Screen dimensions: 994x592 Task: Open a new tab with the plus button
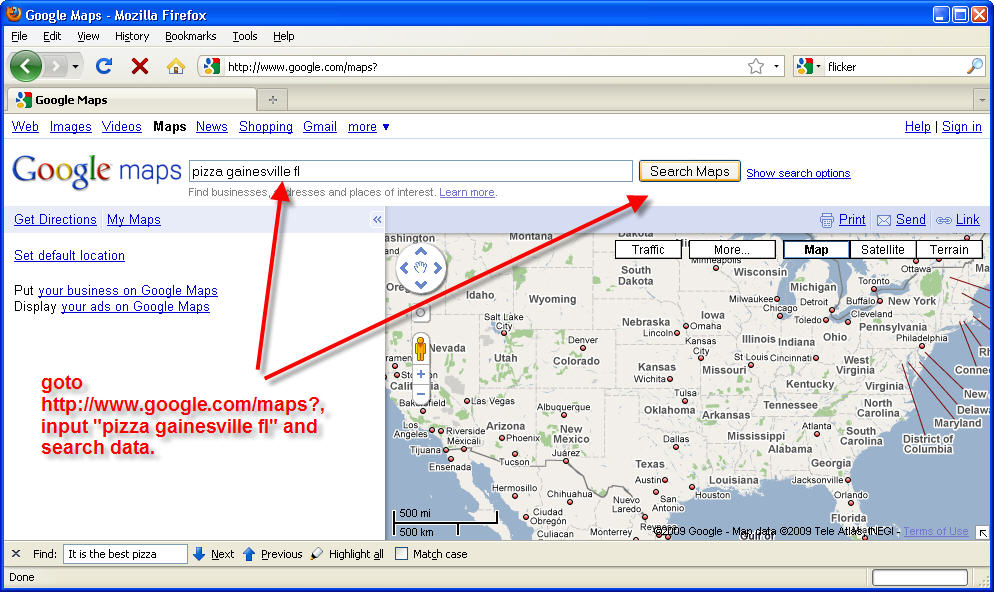click(273, 100)
